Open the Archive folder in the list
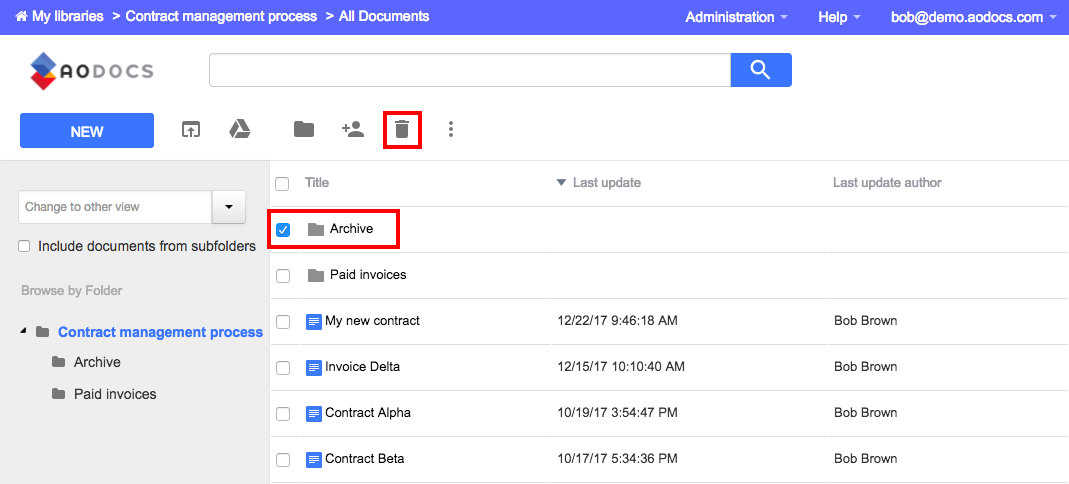This screenshot has height=484, width=1069. [x=351, y=229]
